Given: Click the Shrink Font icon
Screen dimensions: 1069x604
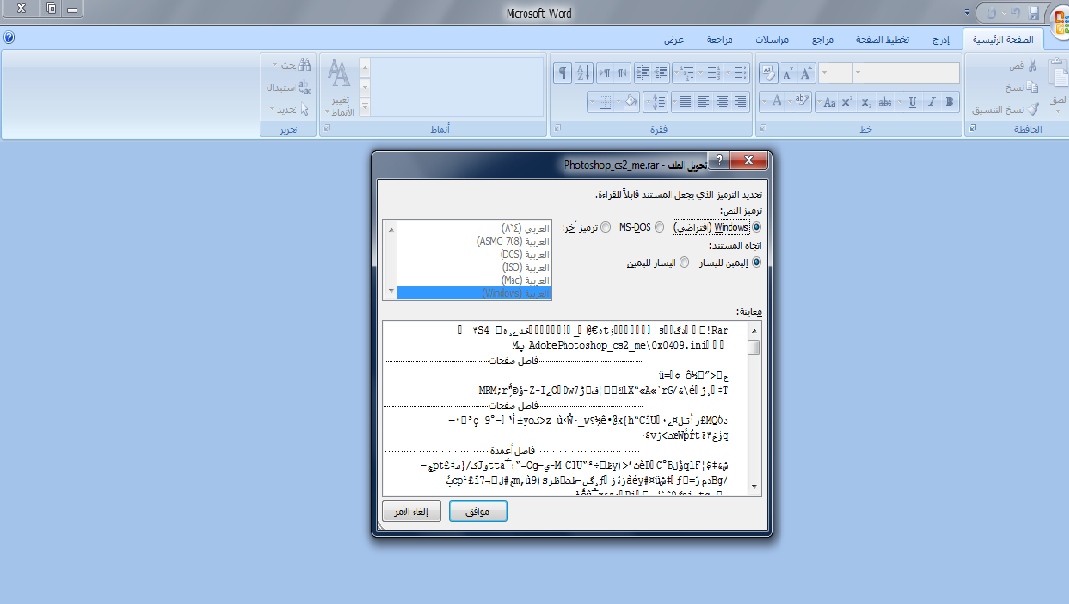Looking at the screenshot, I should tap(788, 72).
